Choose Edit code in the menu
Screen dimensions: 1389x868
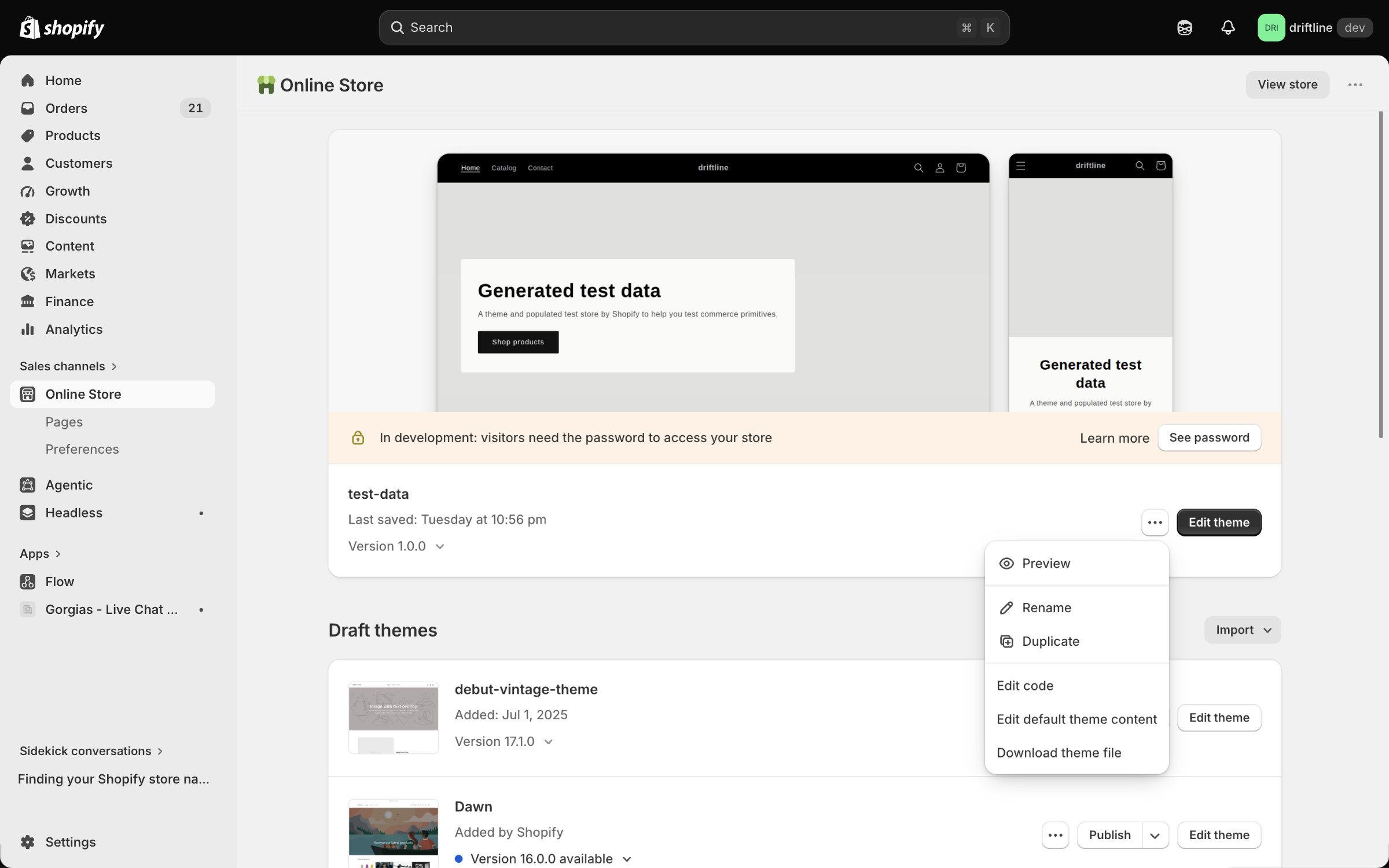(x=1076, y=686)
